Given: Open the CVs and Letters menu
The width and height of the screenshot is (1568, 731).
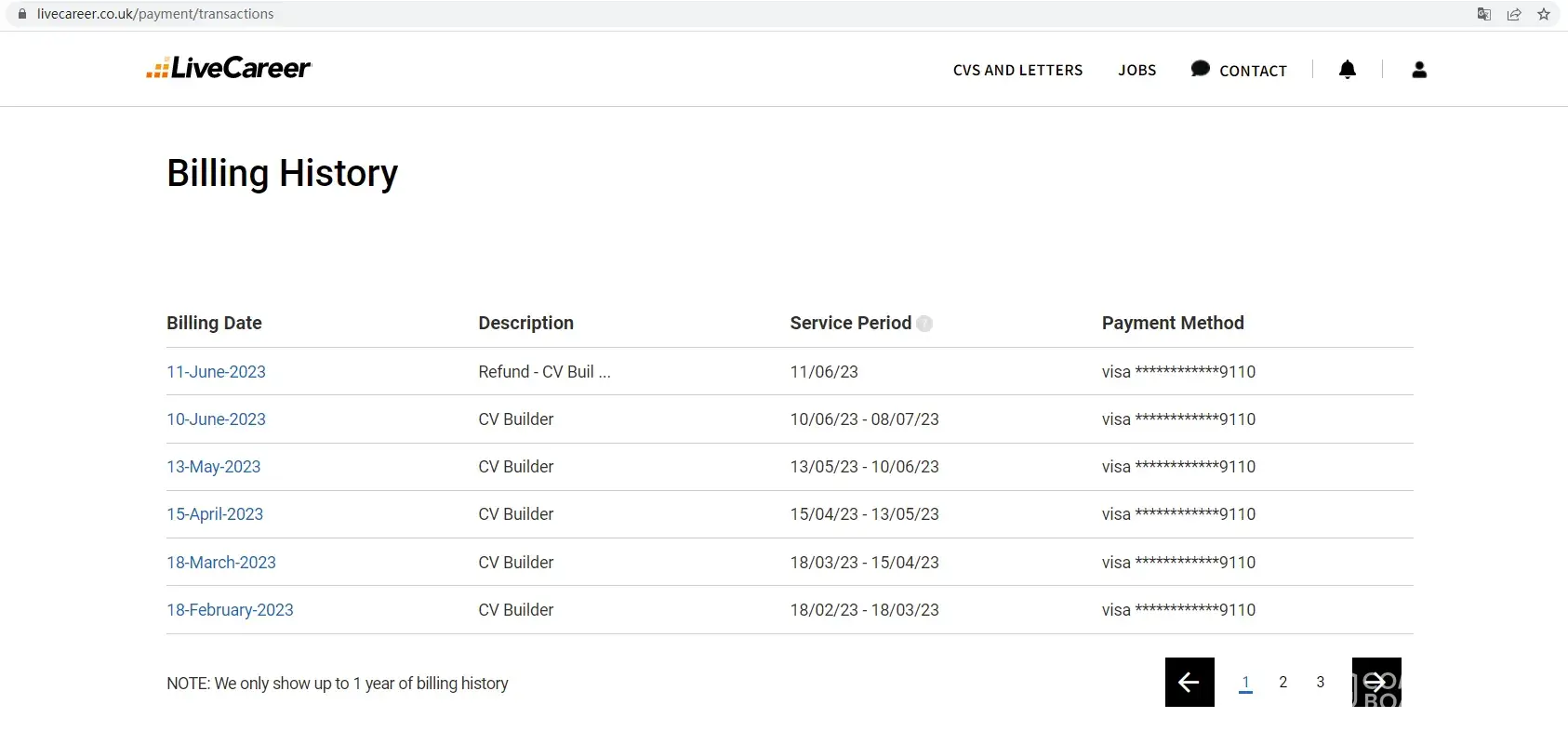Looking at the screenshot, I should coord(1017,71).
